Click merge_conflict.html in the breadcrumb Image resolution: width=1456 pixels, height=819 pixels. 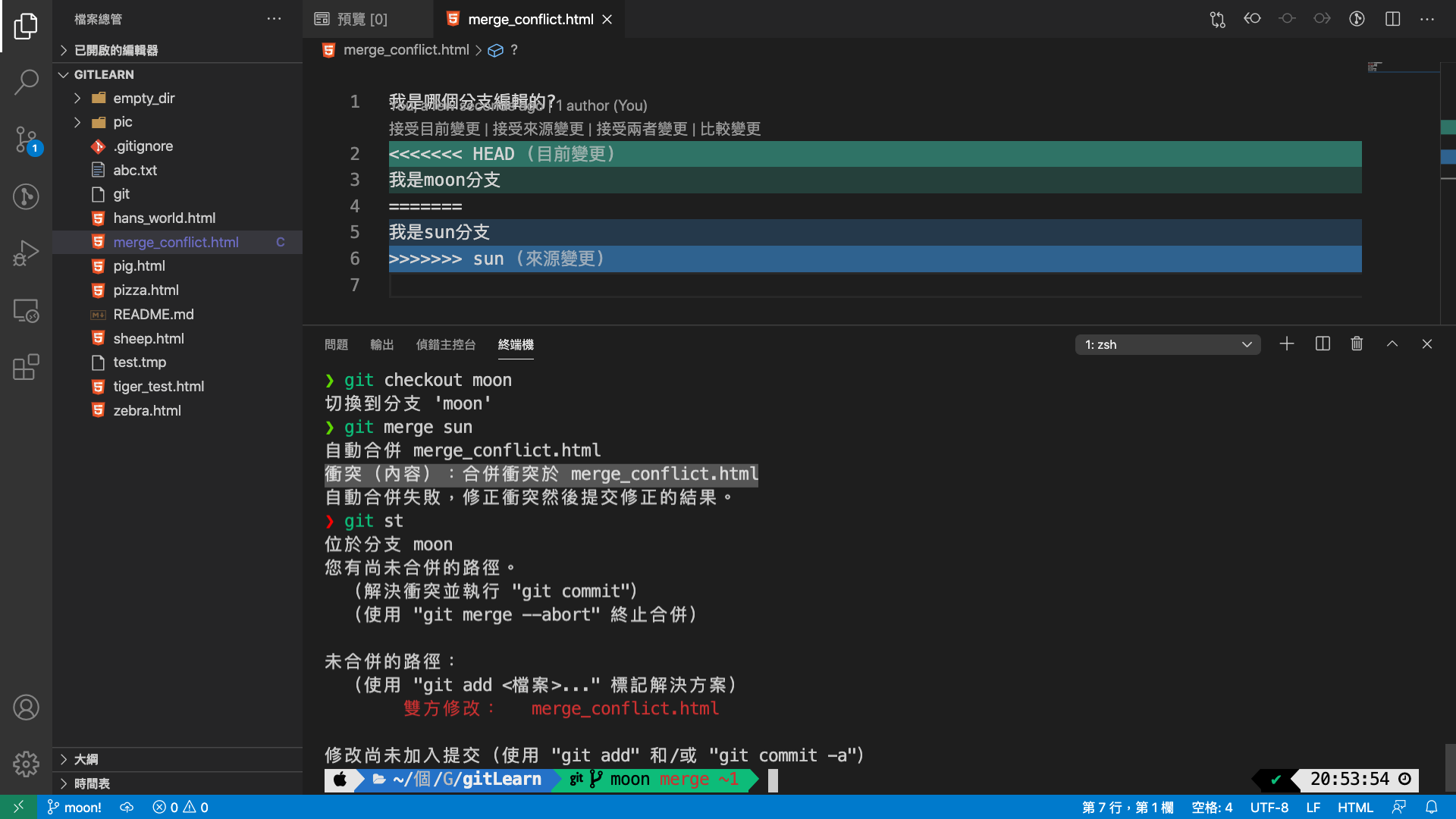click(x=406, y=50)
